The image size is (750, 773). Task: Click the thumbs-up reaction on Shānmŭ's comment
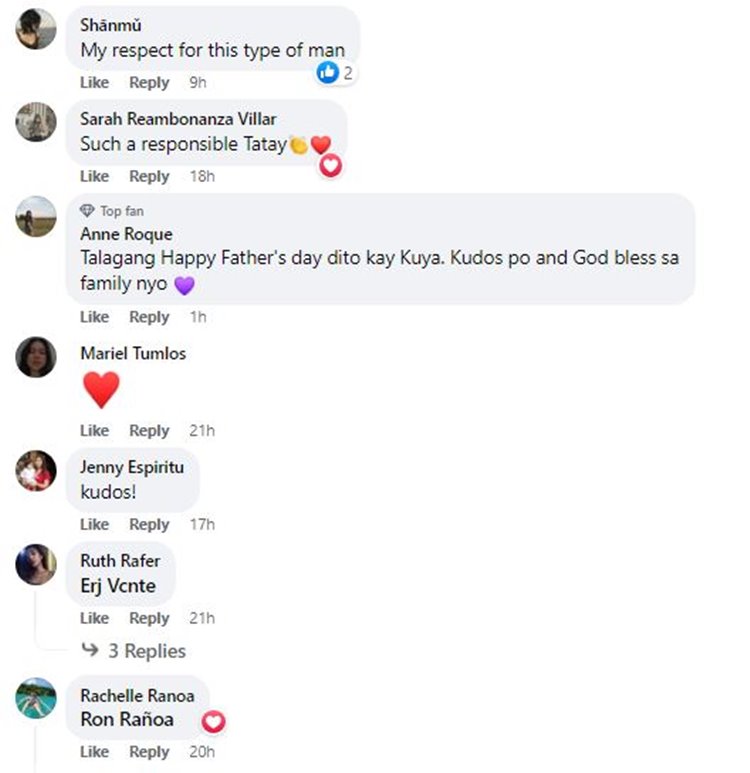click(328, 72)
